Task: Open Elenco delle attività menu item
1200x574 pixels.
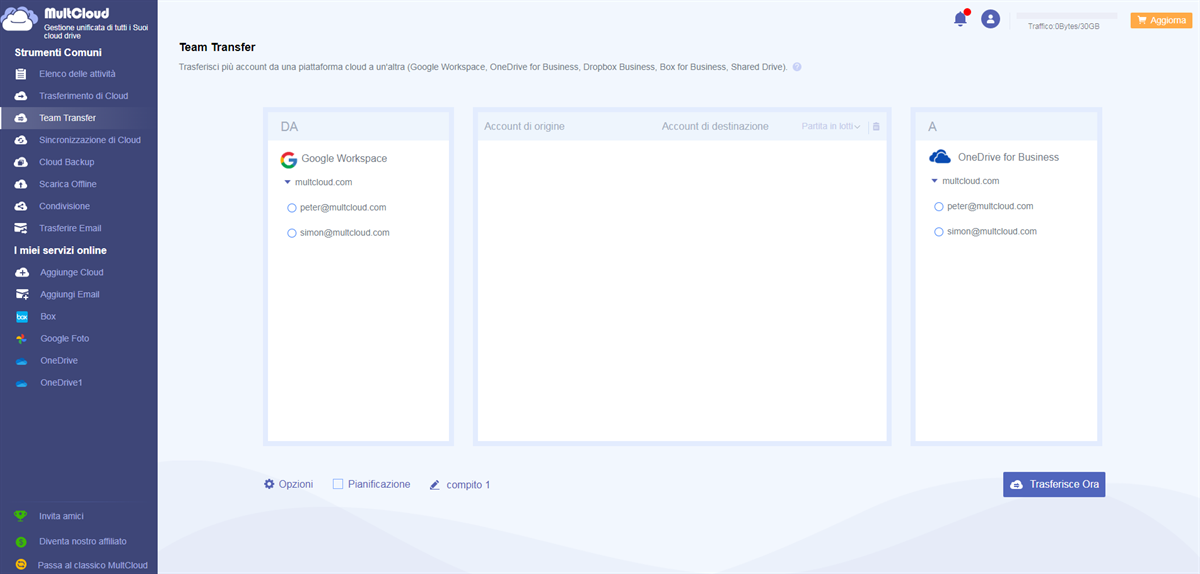Action: pos(78,74)
